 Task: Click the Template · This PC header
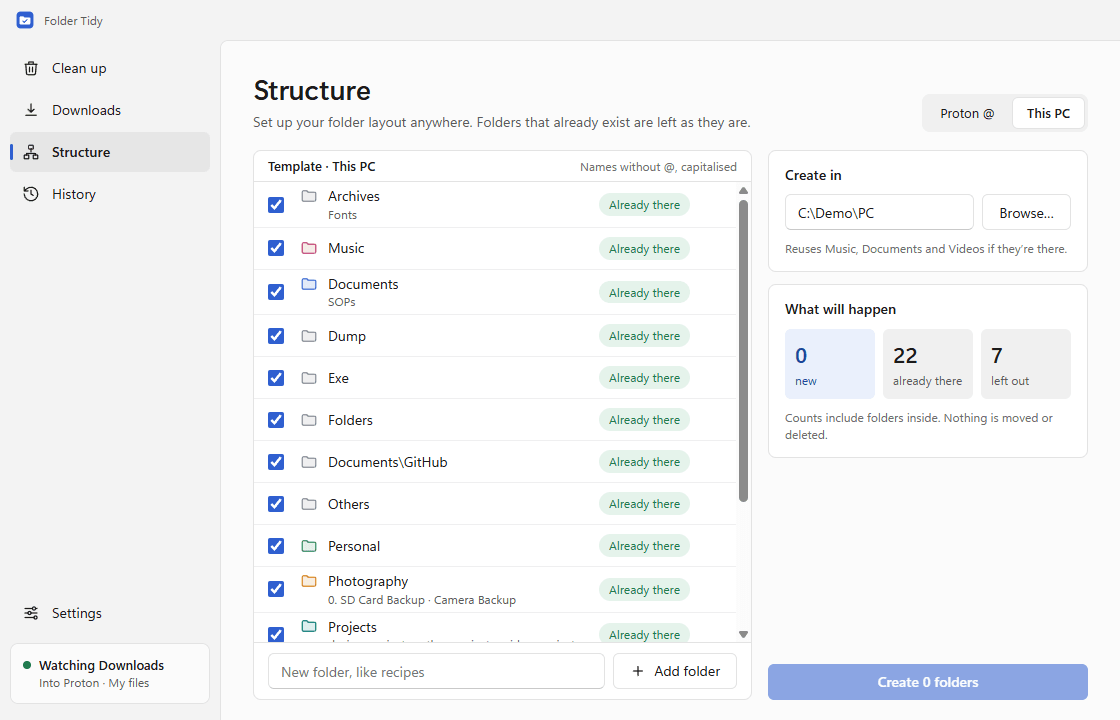(x=321, y=166)
